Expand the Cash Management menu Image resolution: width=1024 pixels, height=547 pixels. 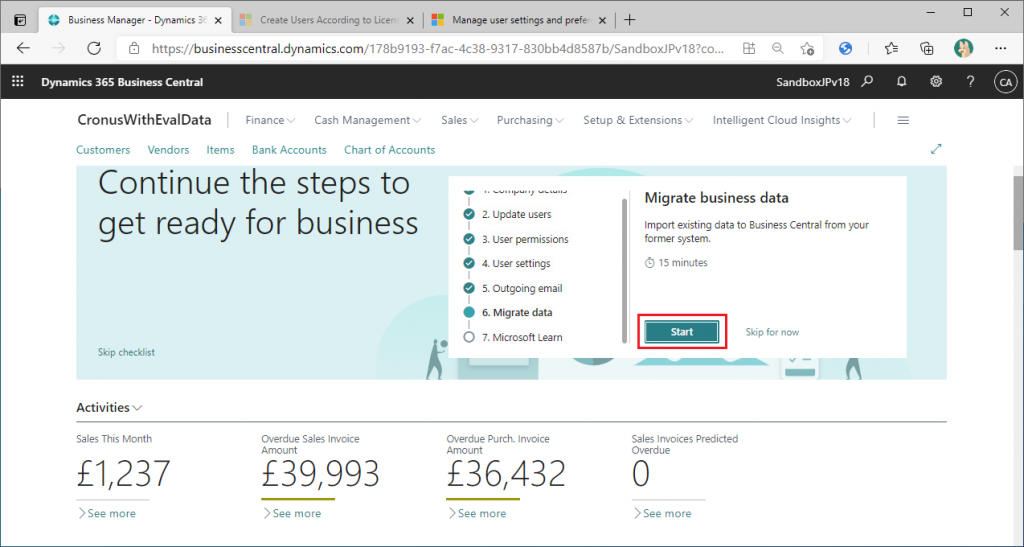tap(368, 120)
